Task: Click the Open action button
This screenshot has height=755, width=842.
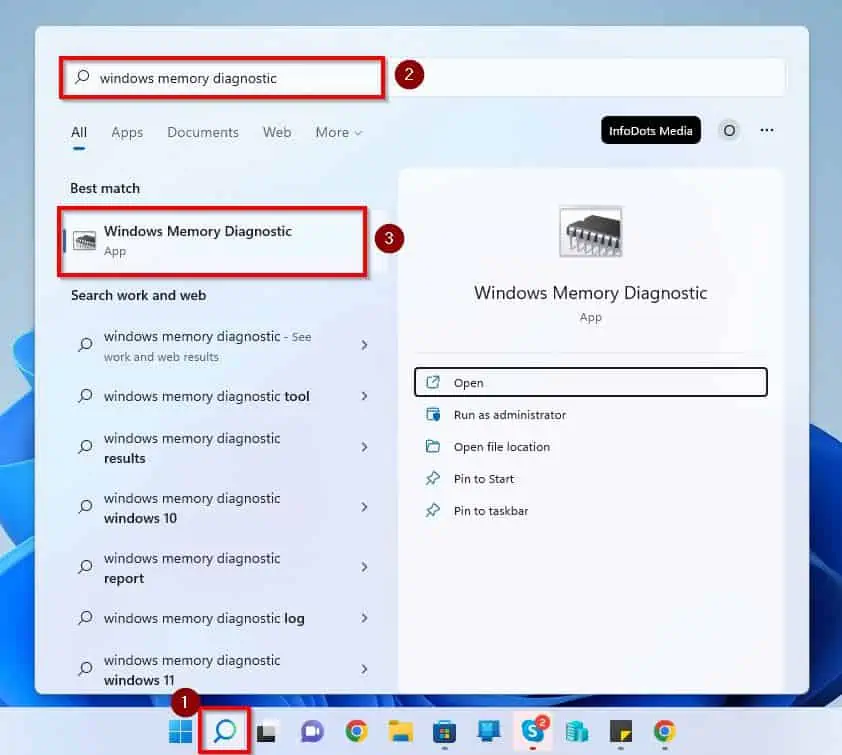Action: click(591, 382)
